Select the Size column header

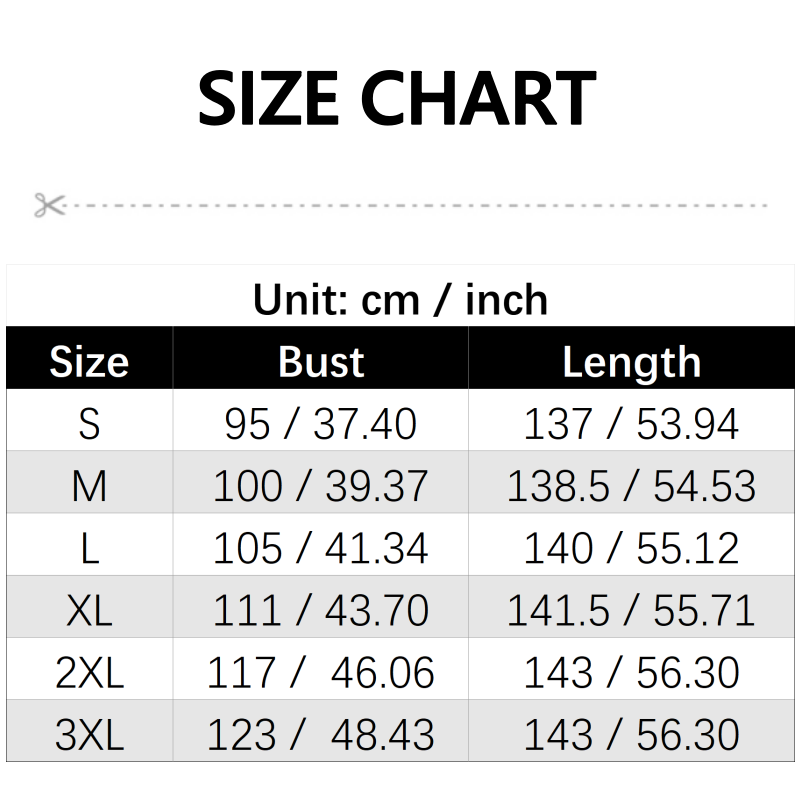coord(89,361)
